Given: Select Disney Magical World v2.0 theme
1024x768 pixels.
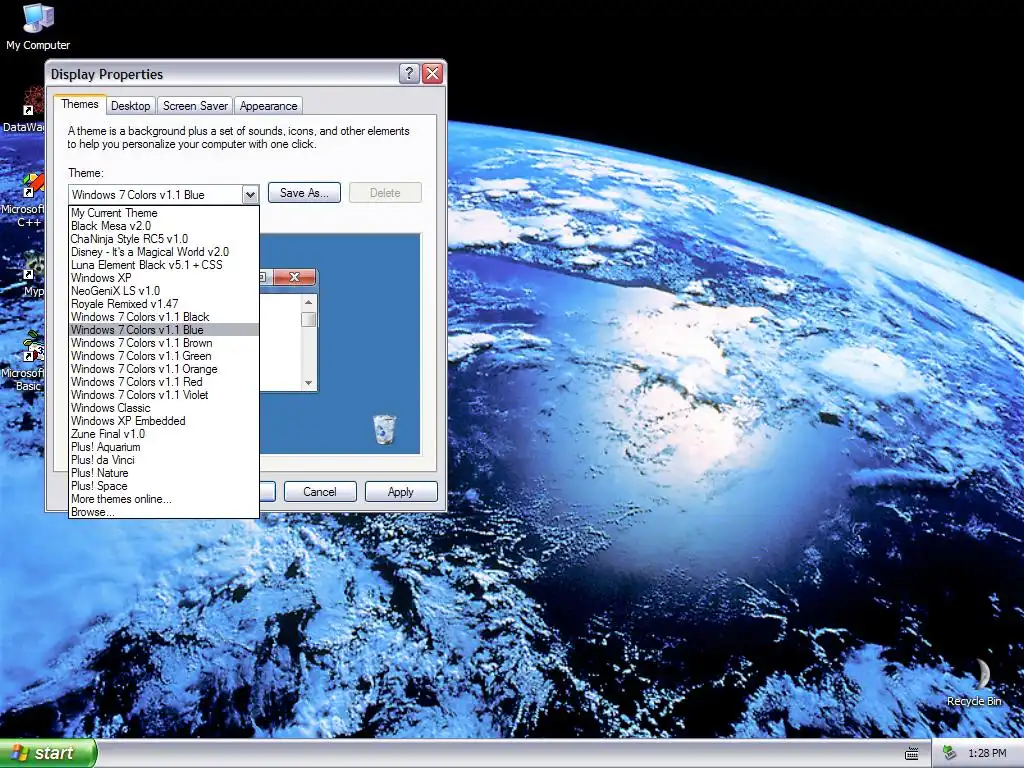Looking at the screenshot, I should pos(164,252).
